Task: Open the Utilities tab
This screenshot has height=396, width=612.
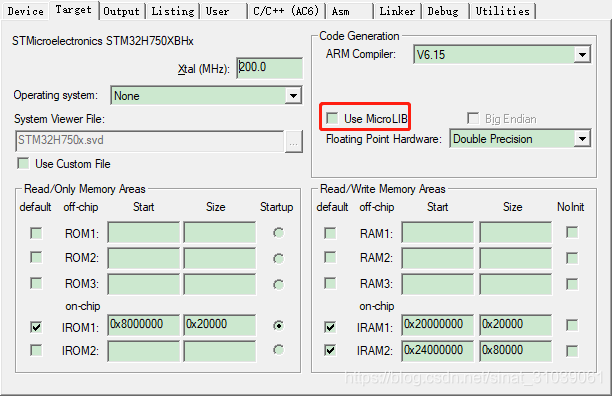Action: (502, 11)
